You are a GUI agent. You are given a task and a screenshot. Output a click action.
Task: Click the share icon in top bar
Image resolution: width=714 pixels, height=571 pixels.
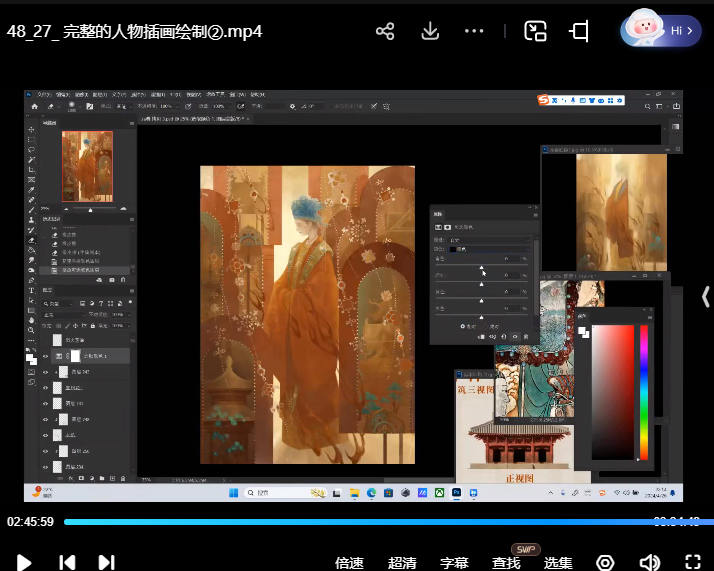coord(385,31)
